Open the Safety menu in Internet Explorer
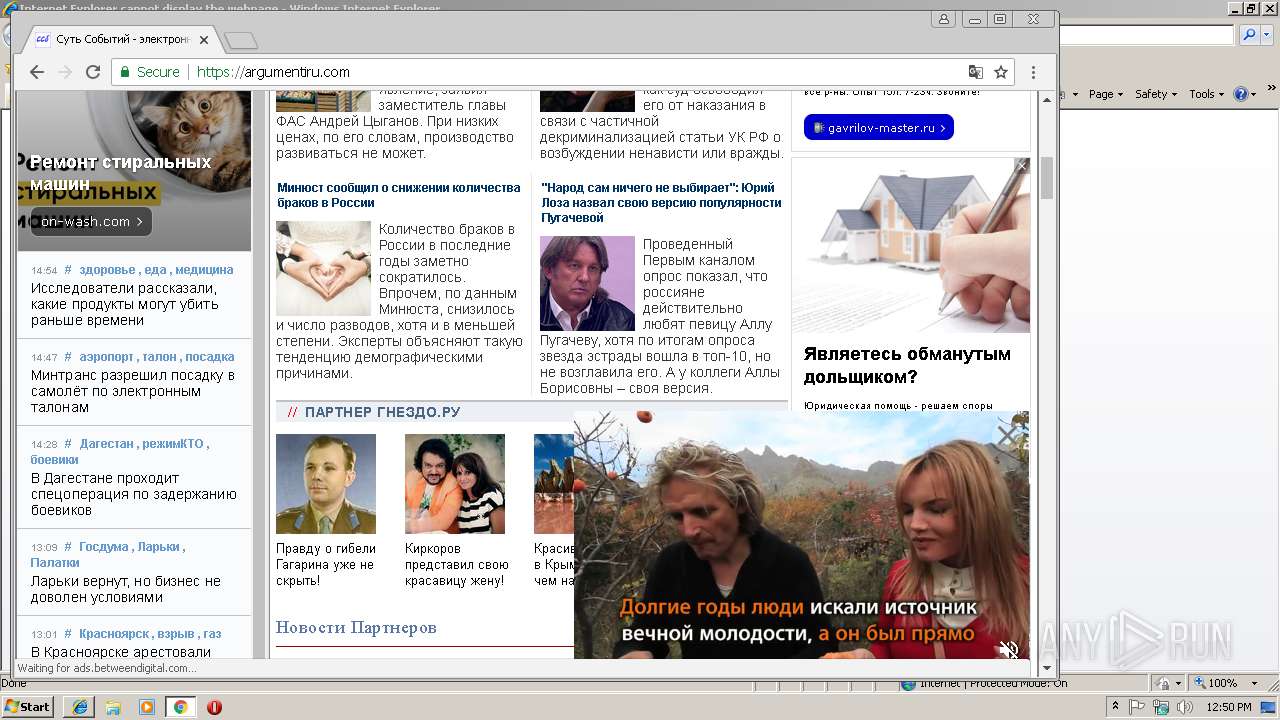Viewport: 1280px width, 720px height. pos(1155,94)
